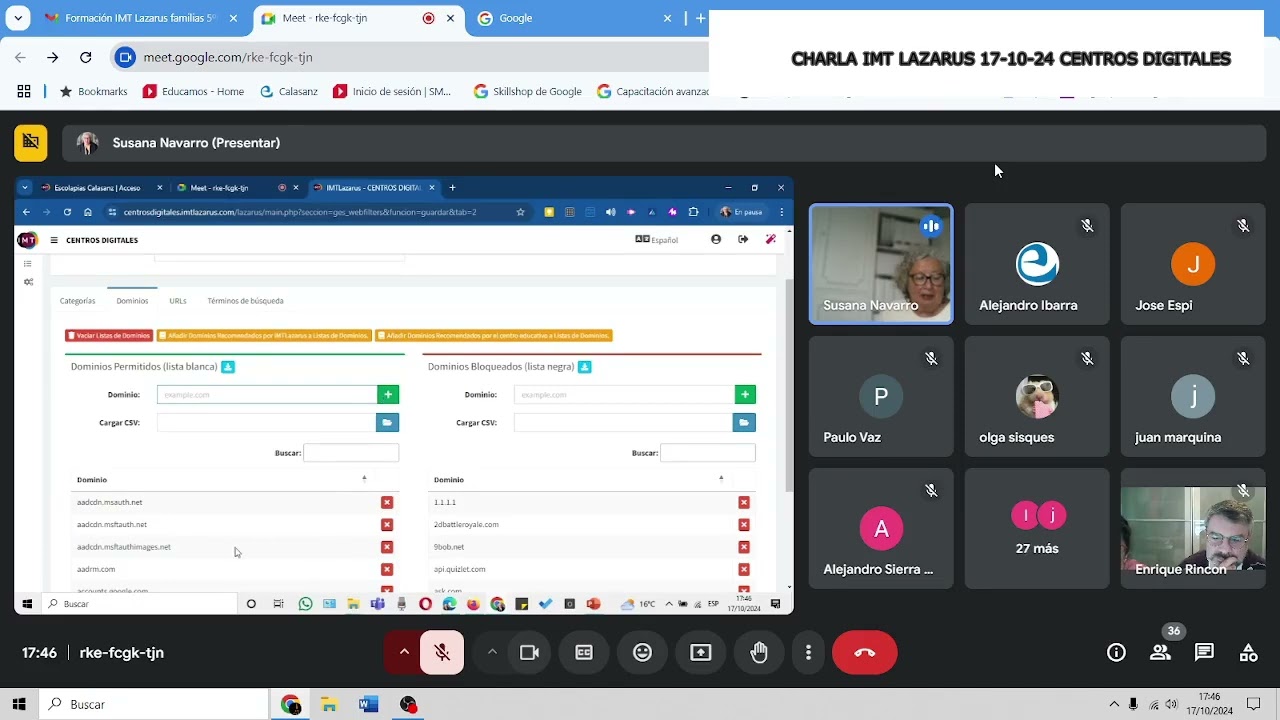
Task: Leave call with red hang-up button
Action: tap(865, 653)
